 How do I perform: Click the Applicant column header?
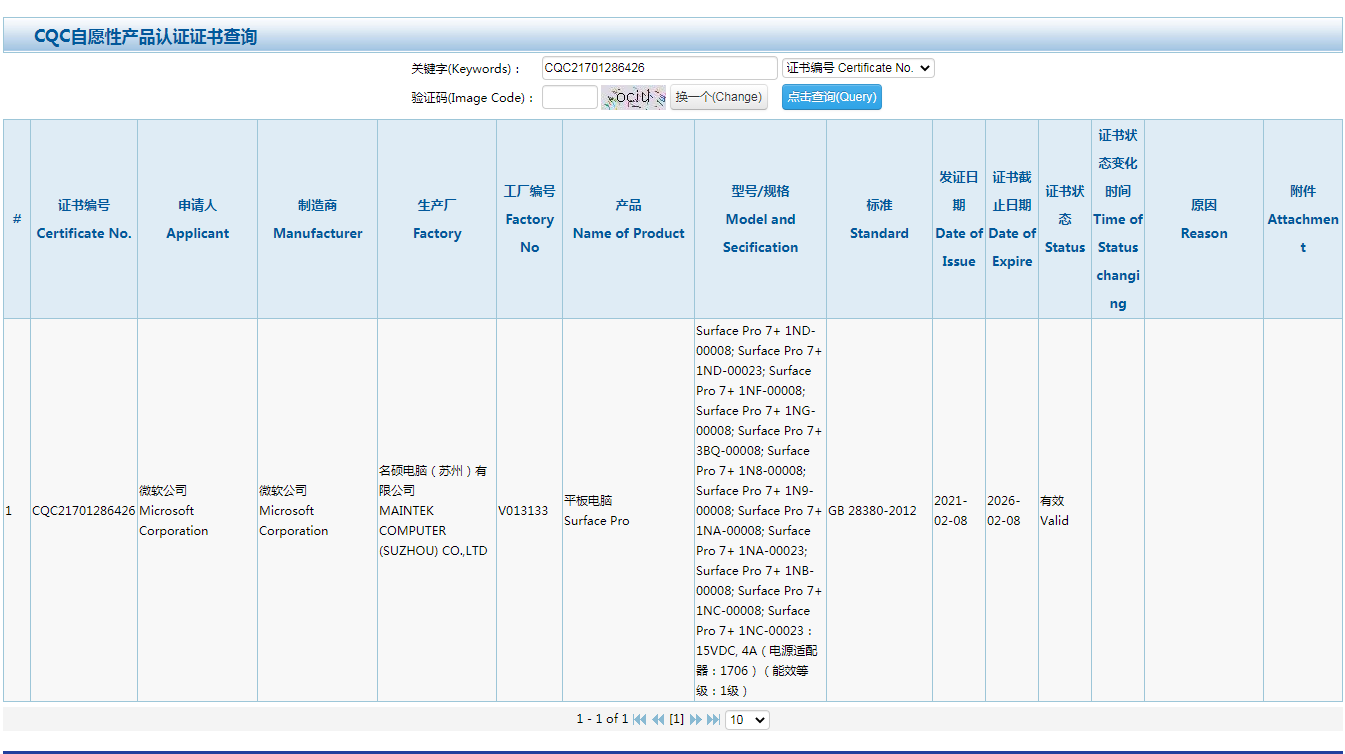click(197, 219)
